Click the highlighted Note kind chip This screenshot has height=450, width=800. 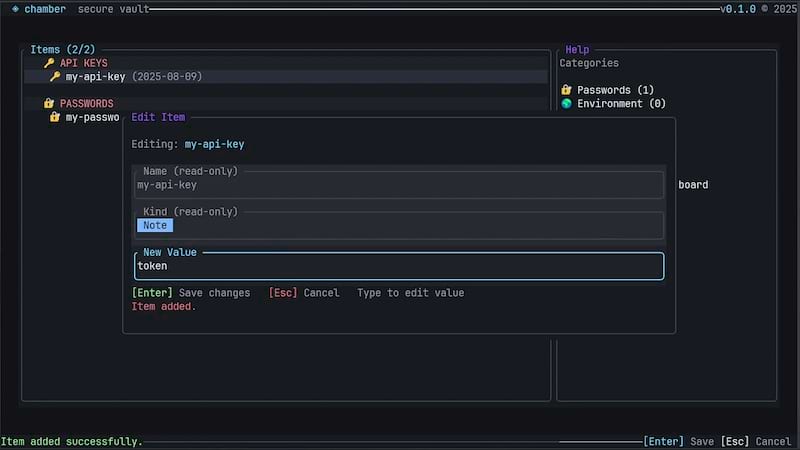click(x=155, y=225)
